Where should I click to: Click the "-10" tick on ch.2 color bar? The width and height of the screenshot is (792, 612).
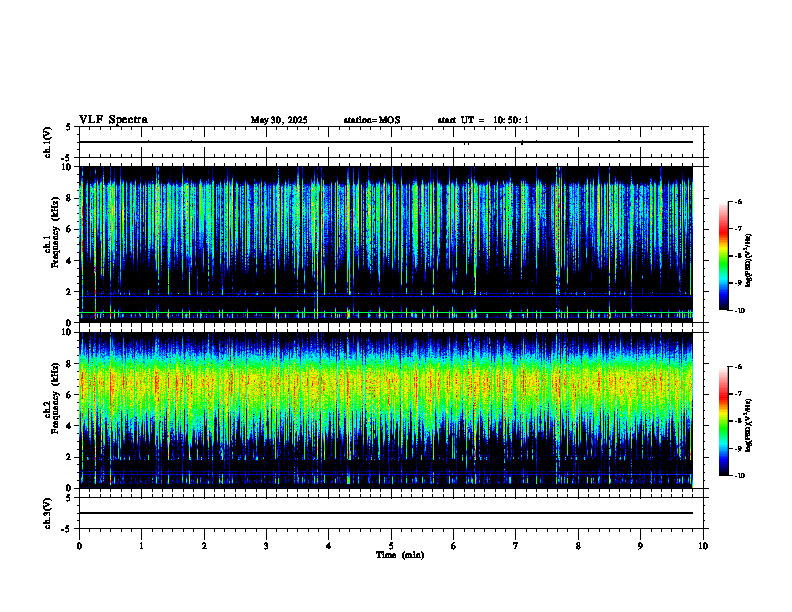(740, 476)
